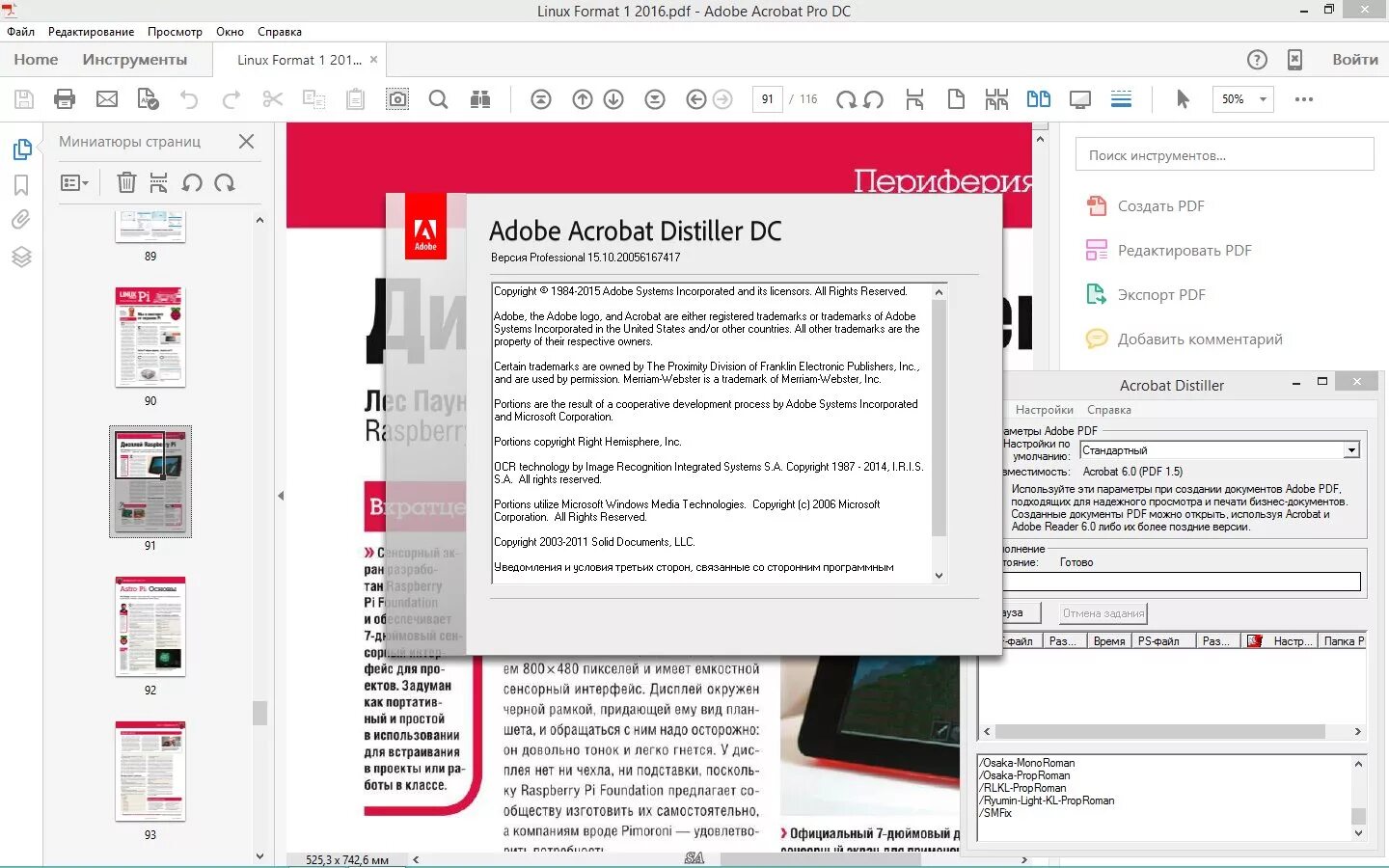Open Bookmarks sidebar icon
The width and height of the screenshot is (1389, 868).
21,185
